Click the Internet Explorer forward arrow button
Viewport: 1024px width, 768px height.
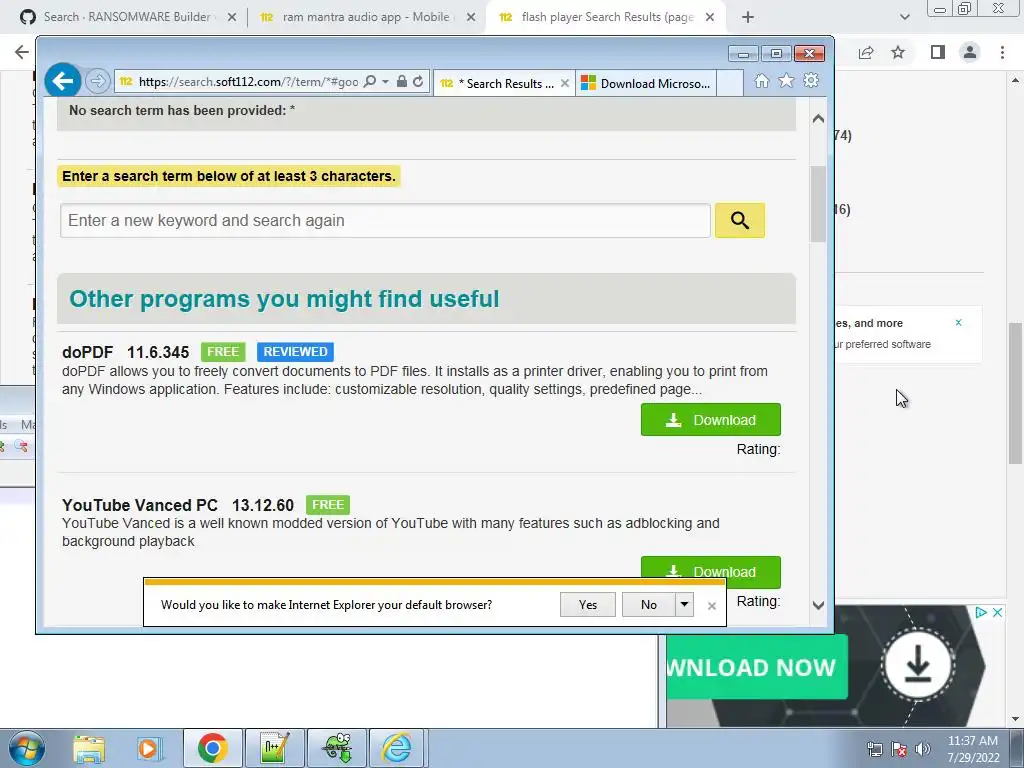click(x=97, y=81)
